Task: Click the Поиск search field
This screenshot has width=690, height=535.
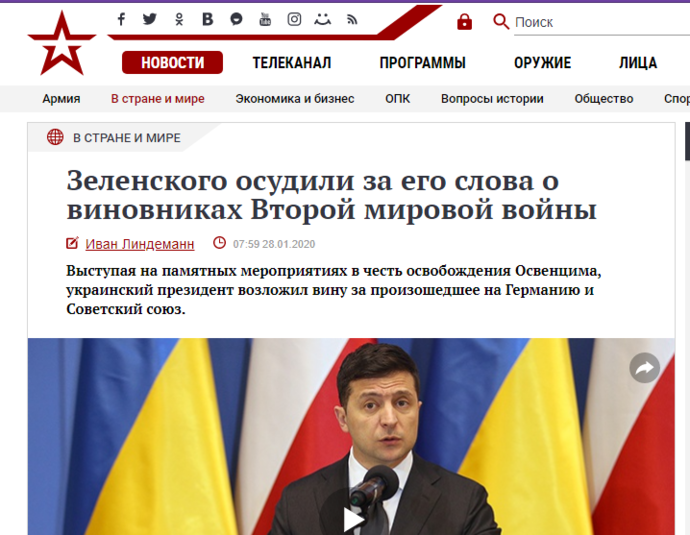Action: tap(602, 22)
